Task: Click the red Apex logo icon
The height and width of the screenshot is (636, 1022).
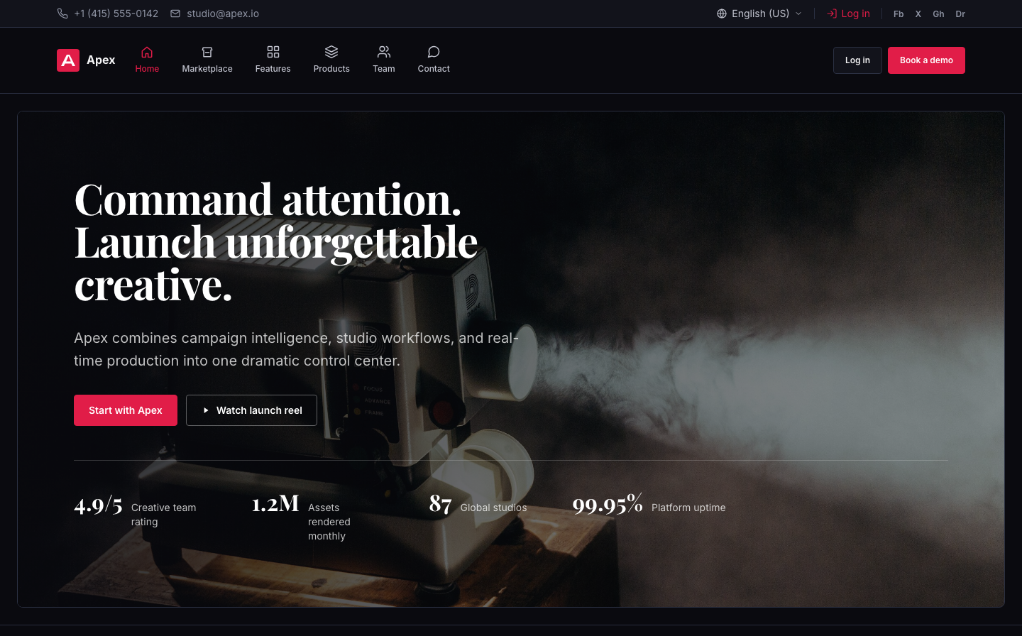Action: click(x=68, y=60)
